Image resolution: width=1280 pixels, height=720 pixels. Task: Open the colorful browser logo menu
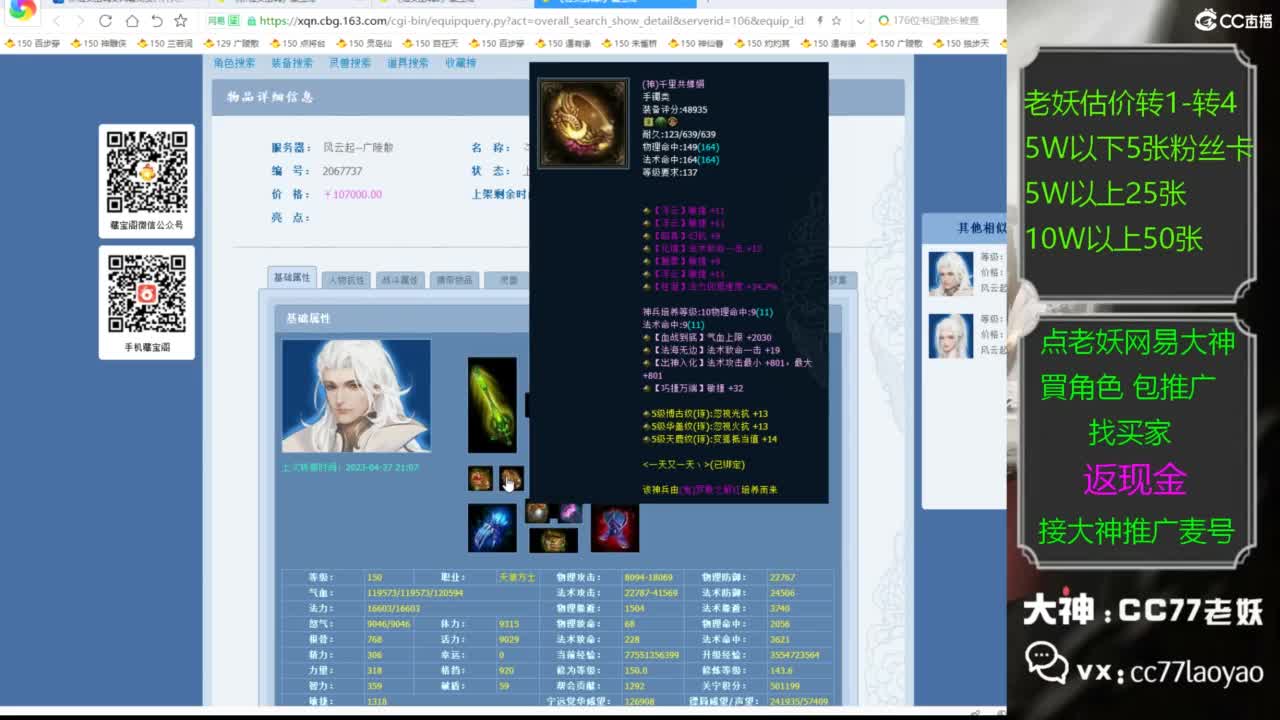click(x=22, y=11)
